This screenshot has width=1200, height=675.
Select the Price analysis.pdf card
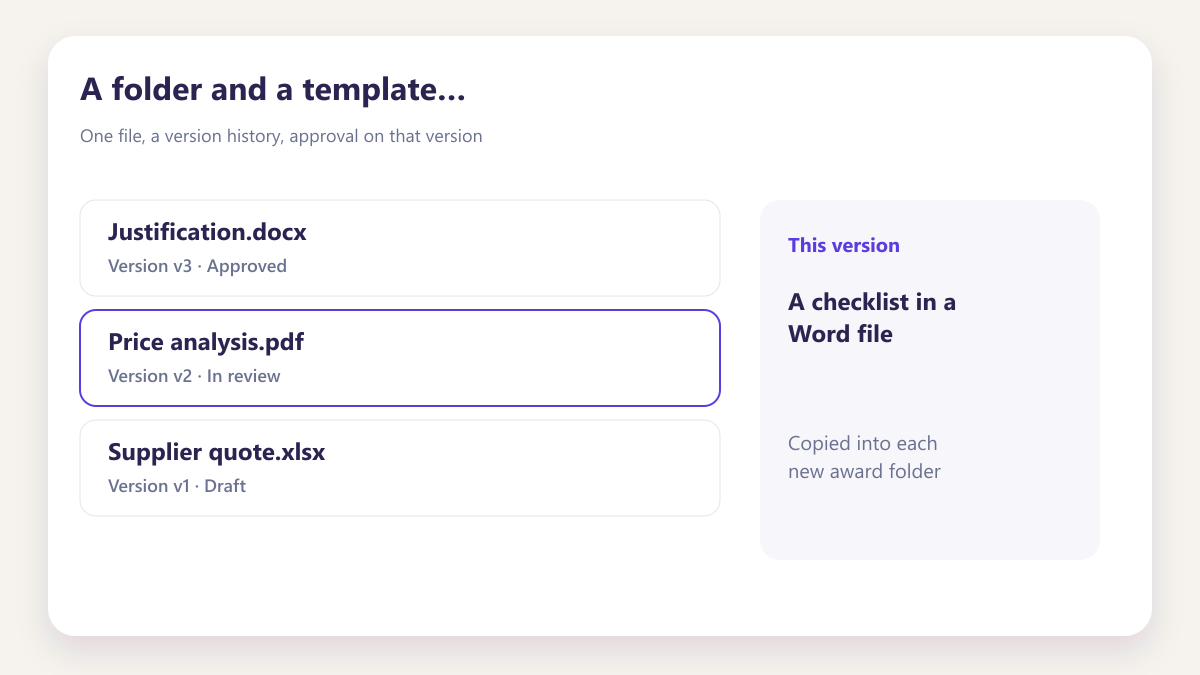click(x=400, y=358)
